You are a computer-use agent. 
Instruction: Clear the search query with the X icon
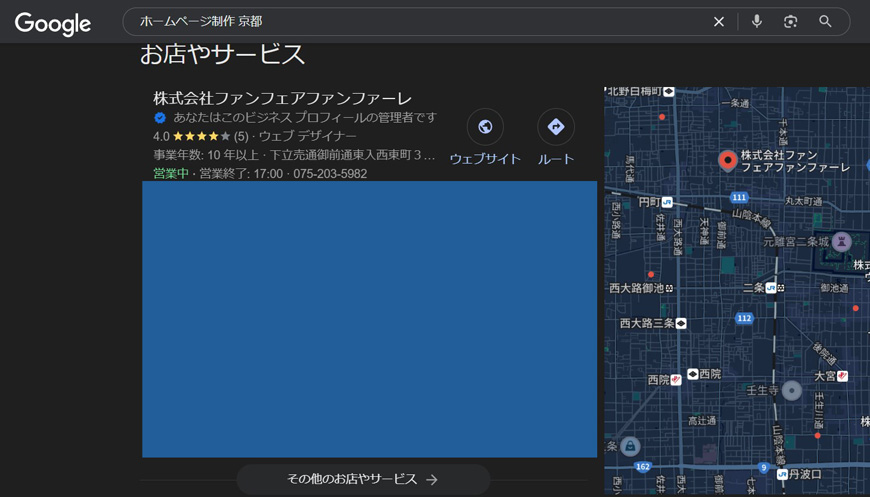click(719, 22)
